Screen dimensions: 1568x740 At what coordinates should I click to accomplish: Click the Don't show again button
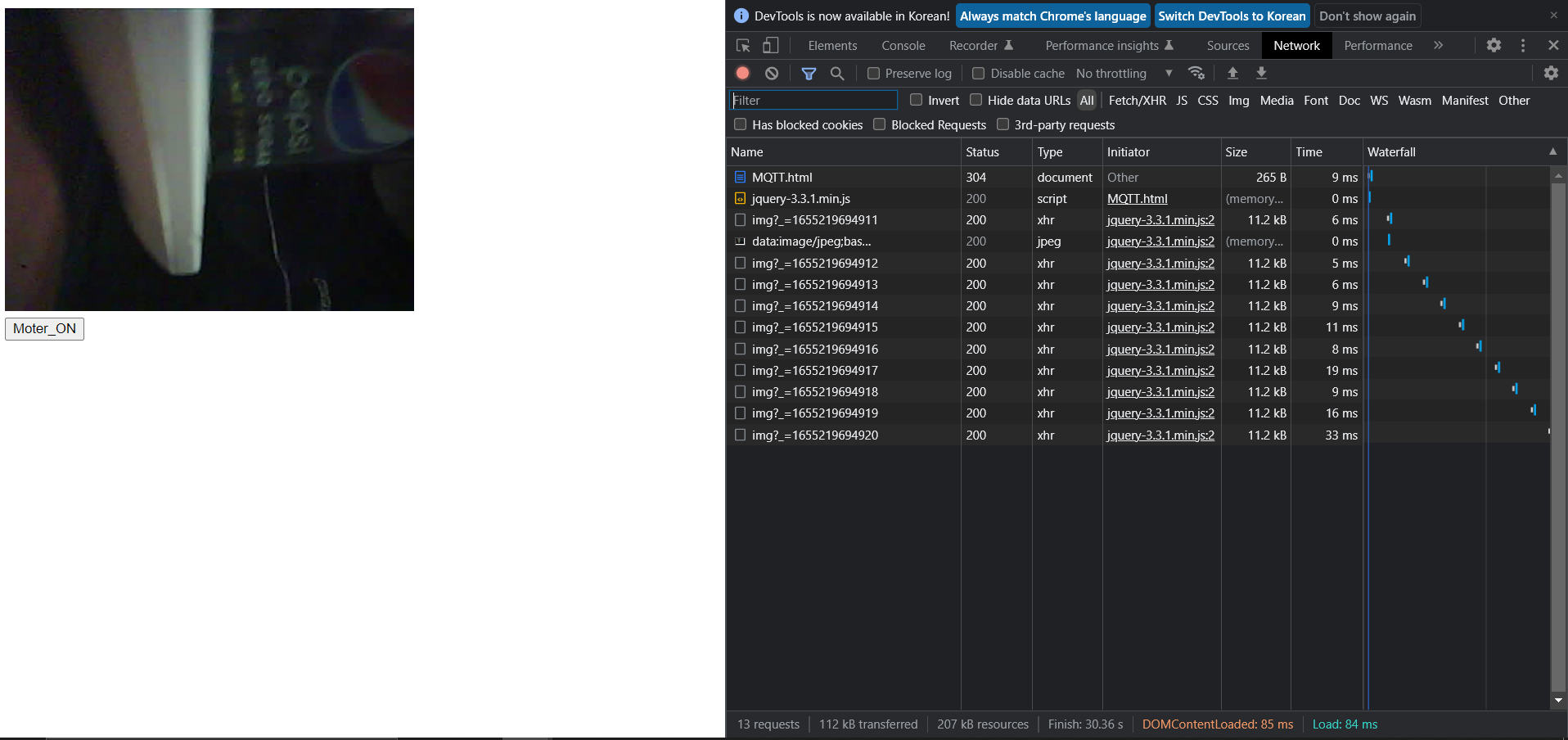1367,16
